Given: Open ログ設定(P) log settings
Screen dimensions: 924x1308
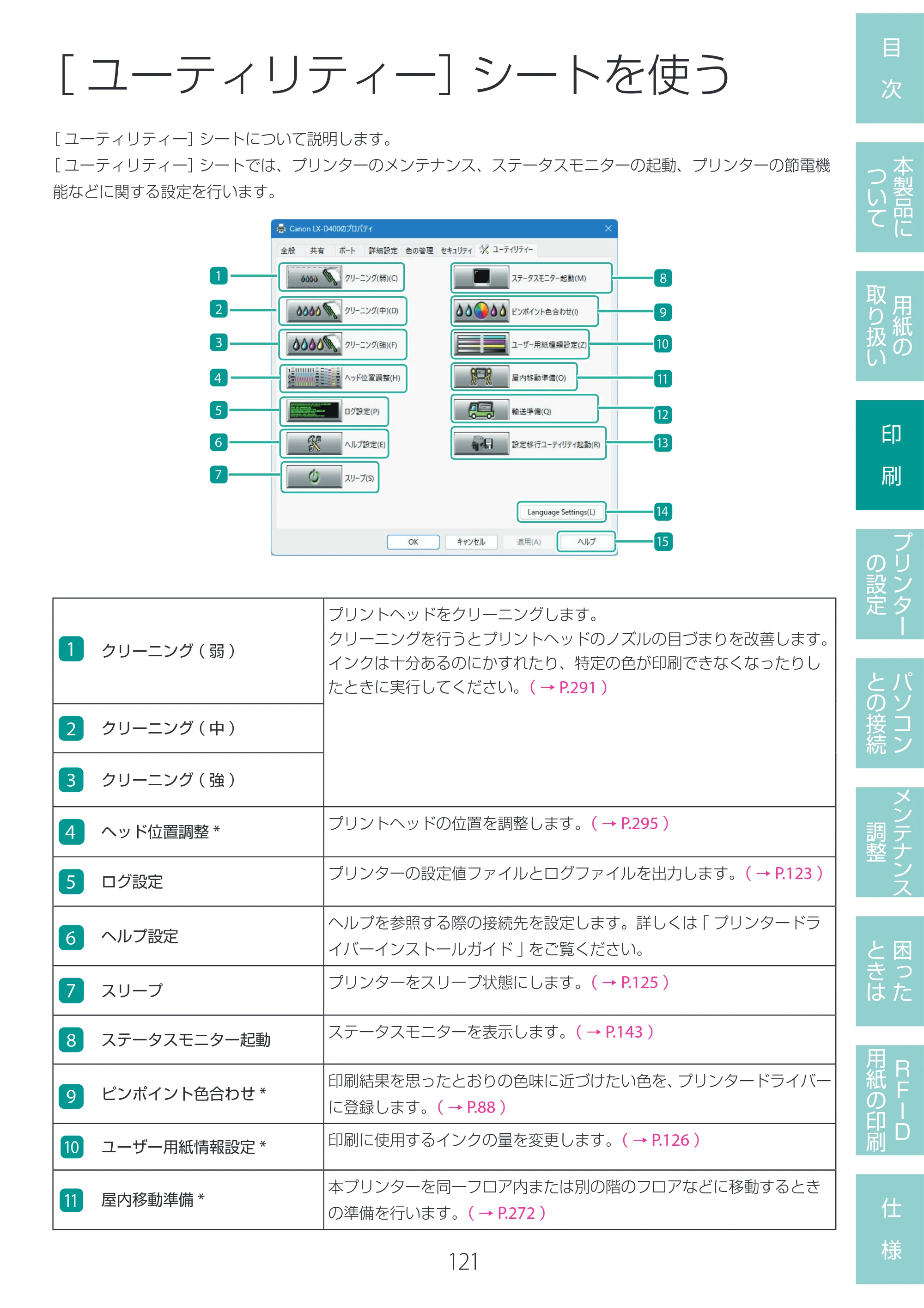Looking at the screenshot, I should point(314,411).
